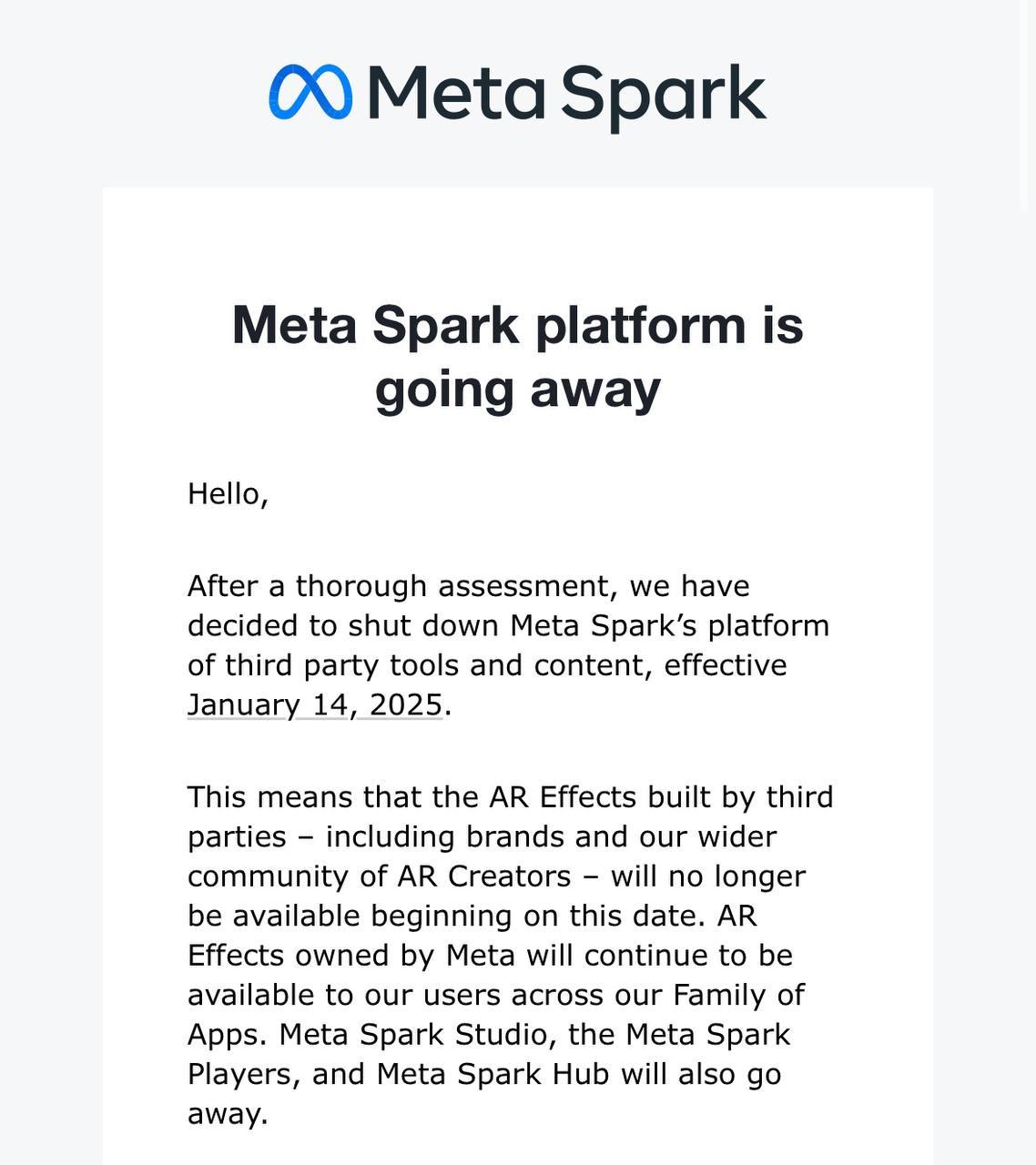Click the blue Meta infinity logo
This screenshot has height=1165, width=1036.
point(310,92)
